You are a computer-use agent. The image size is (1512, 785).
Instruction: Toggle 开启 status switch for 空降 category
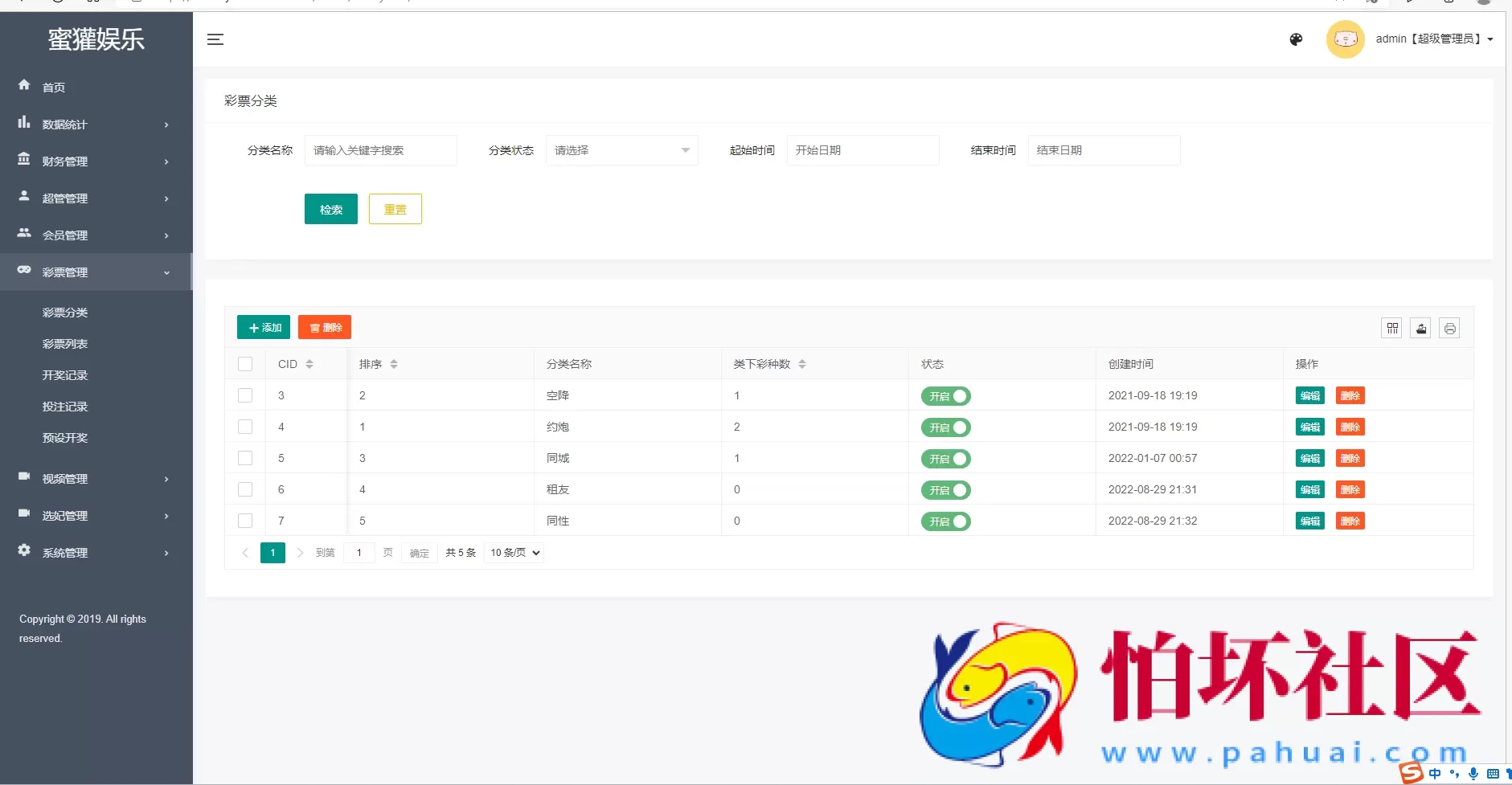point(946,395)
